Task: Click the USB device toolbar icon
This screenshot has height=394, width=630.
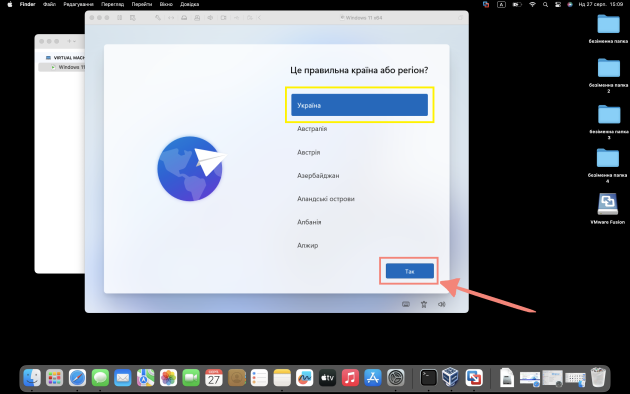Action: pyautogui.click(x=236, y=18)
